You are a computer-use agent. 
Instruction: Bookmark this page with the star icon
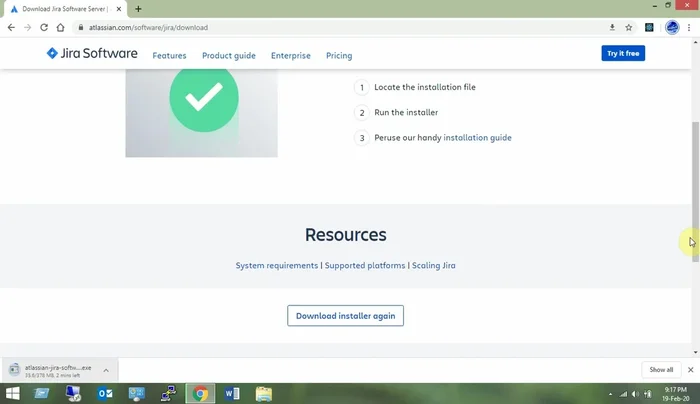[629, 28]
